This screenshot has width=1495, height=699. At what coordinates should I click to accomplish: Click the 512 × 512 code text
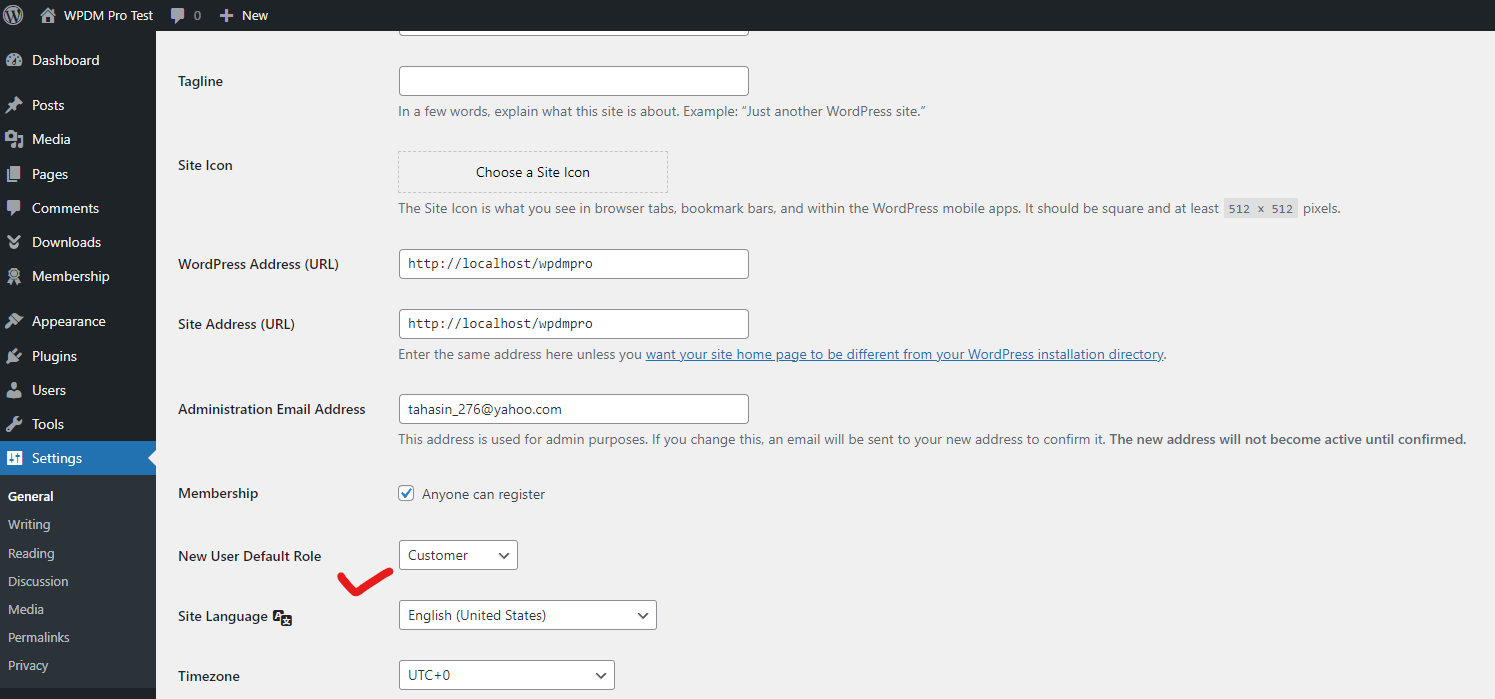[1261, 209]
